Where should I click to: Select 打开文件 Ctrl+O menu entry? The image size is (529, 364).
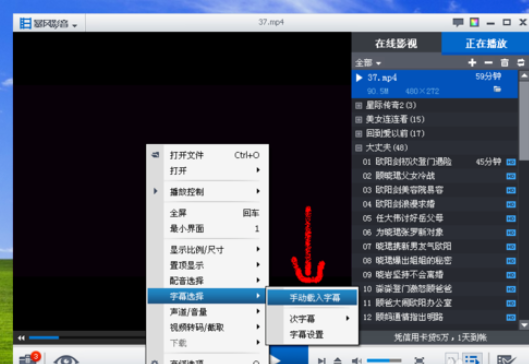208,155
